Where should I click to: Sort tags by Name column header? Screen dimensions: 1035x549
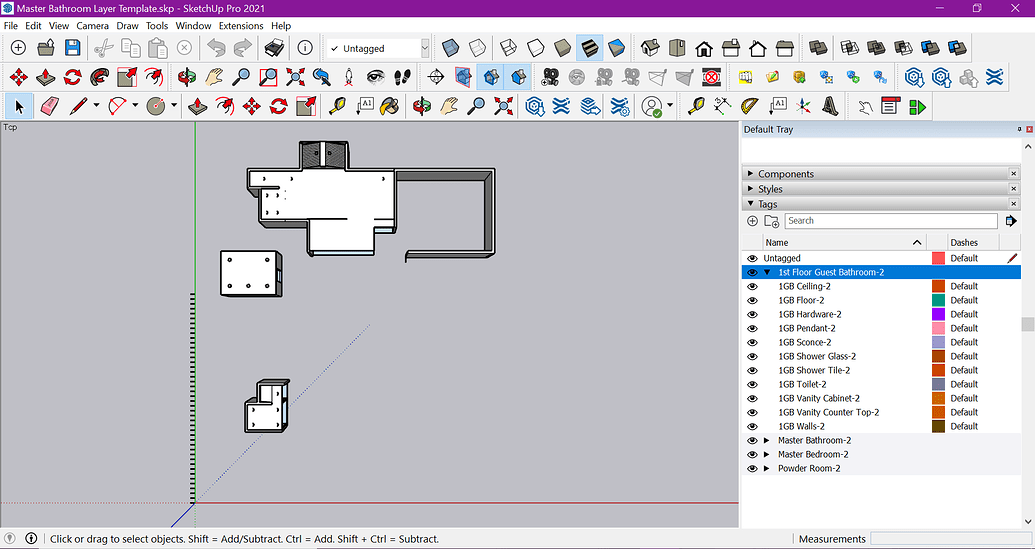tap(777, 242)
